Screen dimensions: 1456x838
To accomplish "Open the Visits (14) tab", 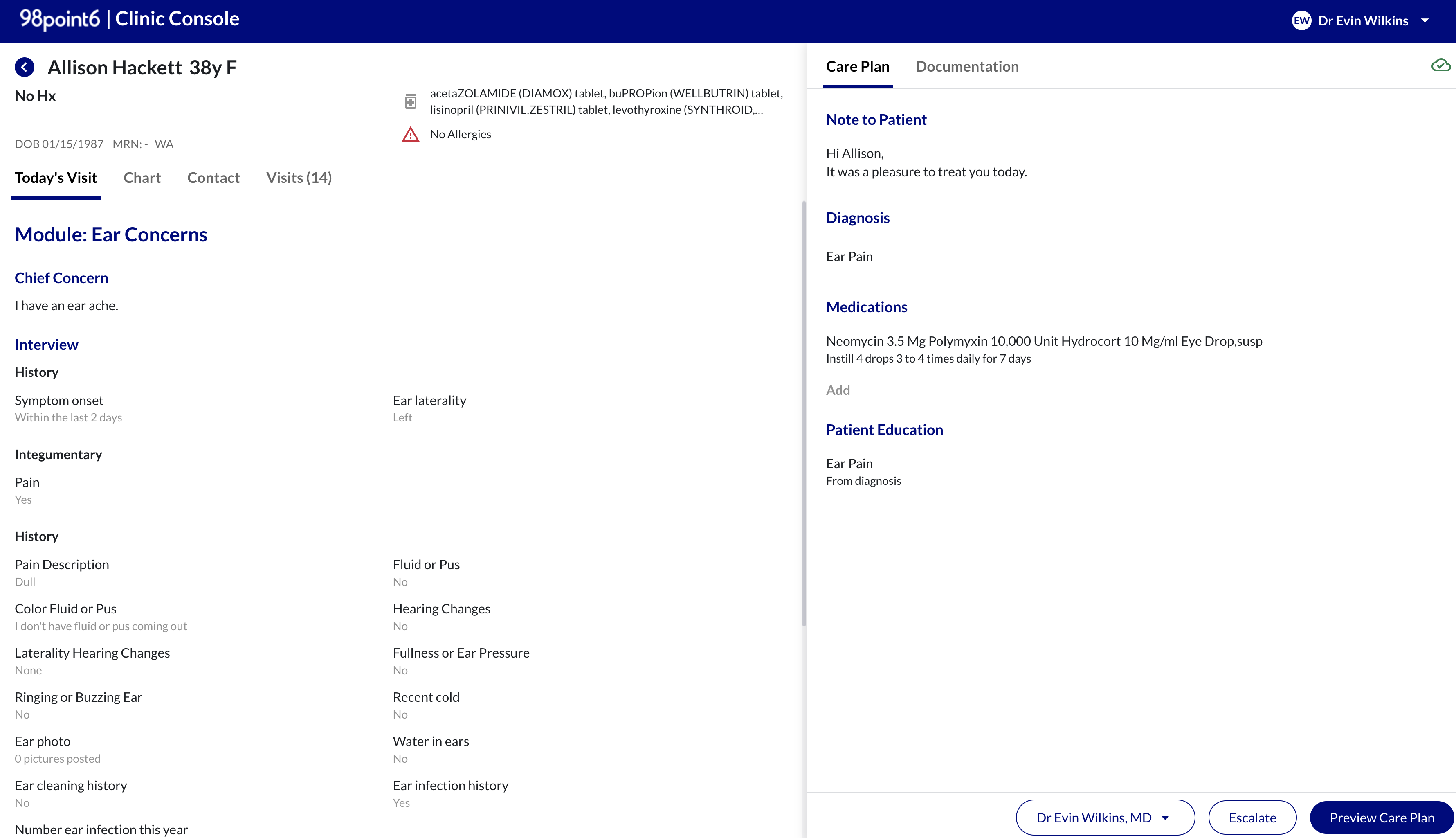I will [x=299, y=178].
